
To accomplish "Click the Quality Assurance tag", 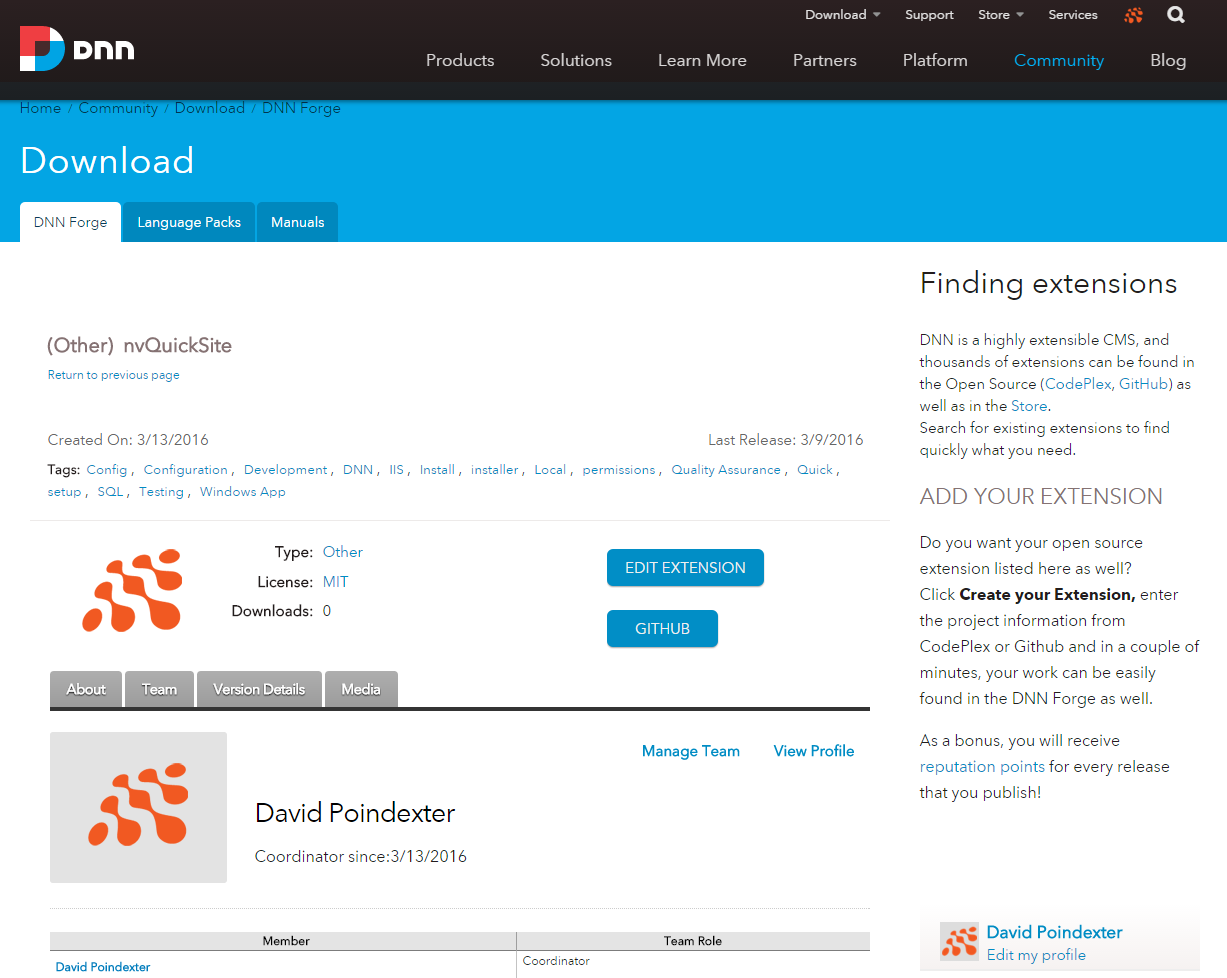I will point(726,469).
